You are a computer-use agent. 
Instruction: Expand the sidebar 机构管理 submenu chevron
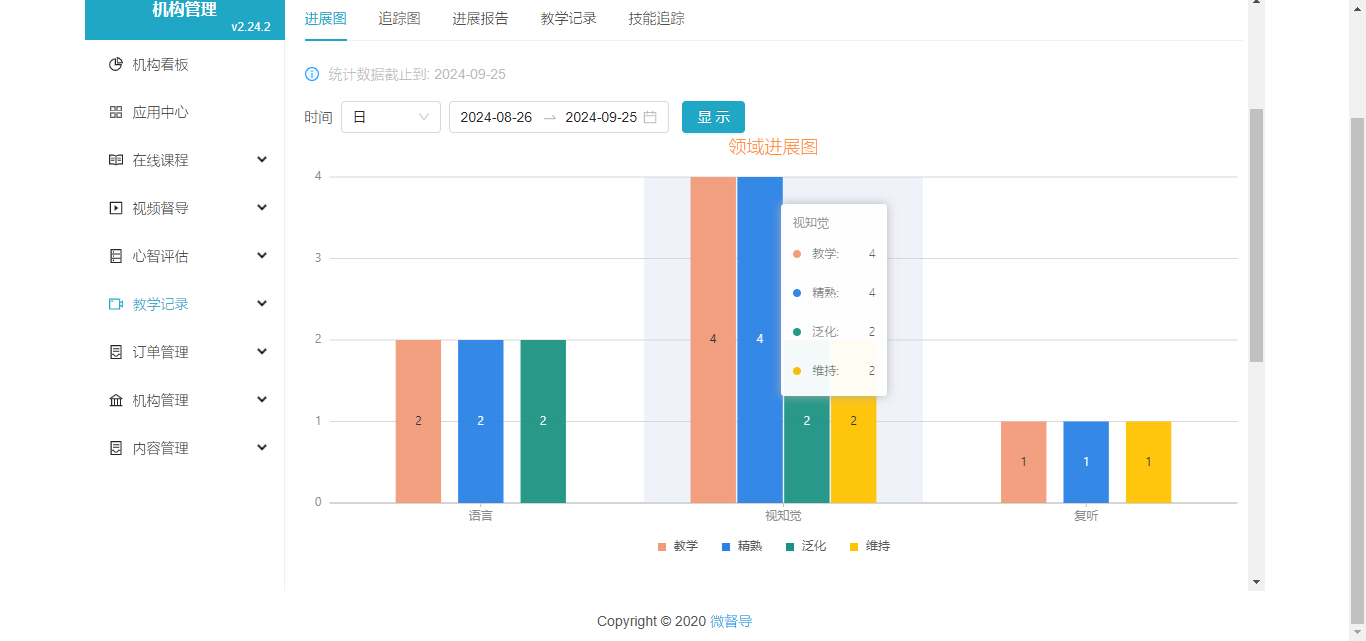coord(262,400)
